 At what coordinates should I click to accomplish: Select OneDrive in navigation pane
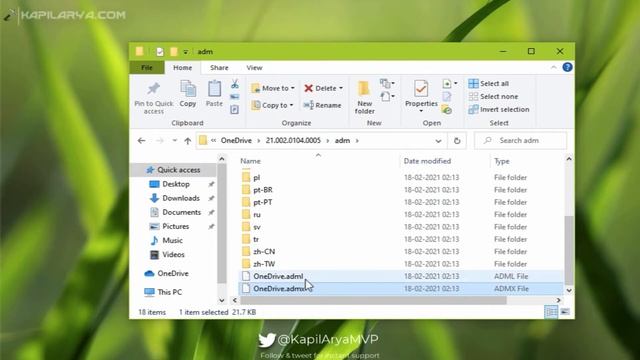coord(173,273)
